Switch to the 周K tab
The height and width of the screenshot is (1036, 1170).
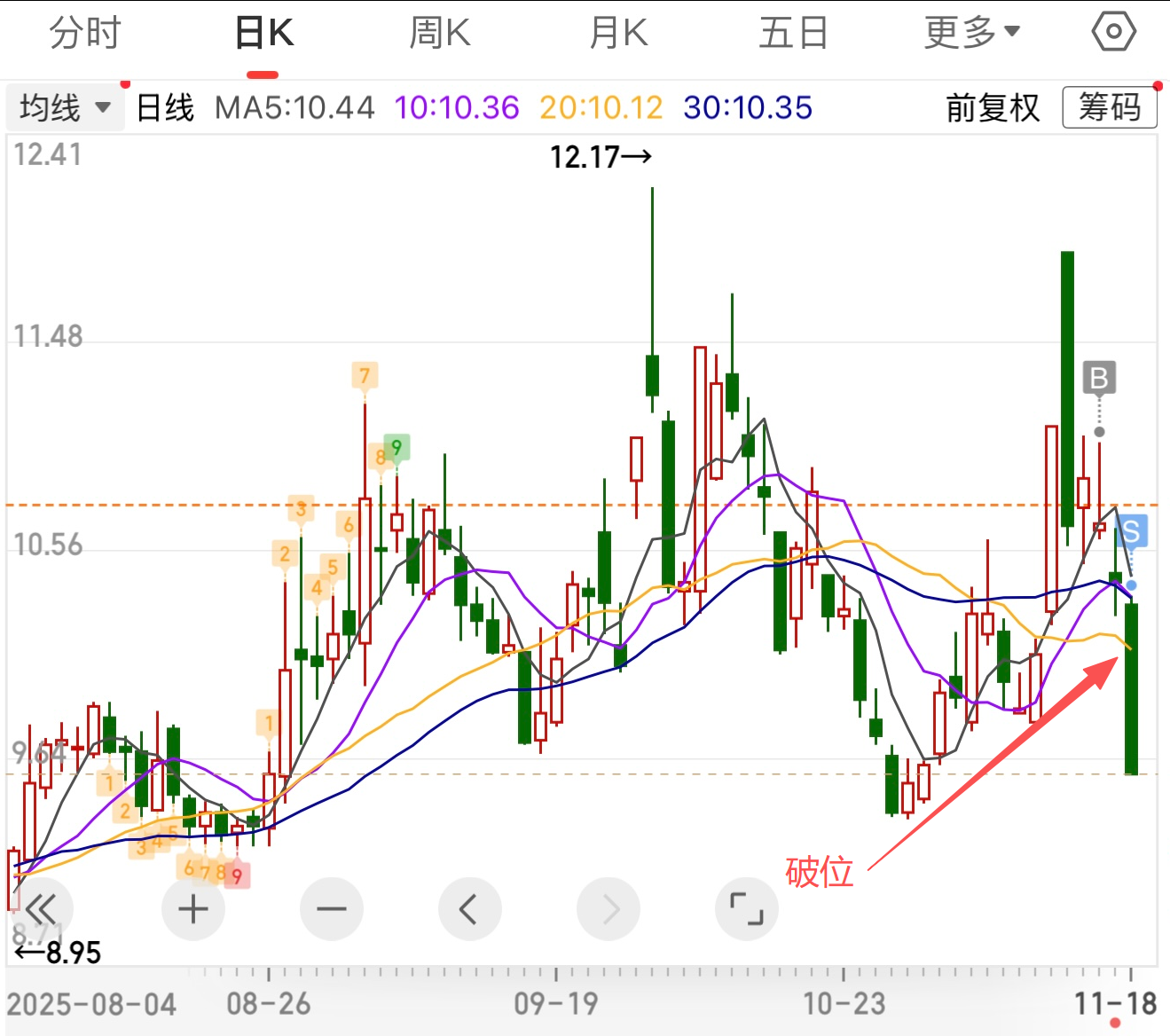point(439,34)
